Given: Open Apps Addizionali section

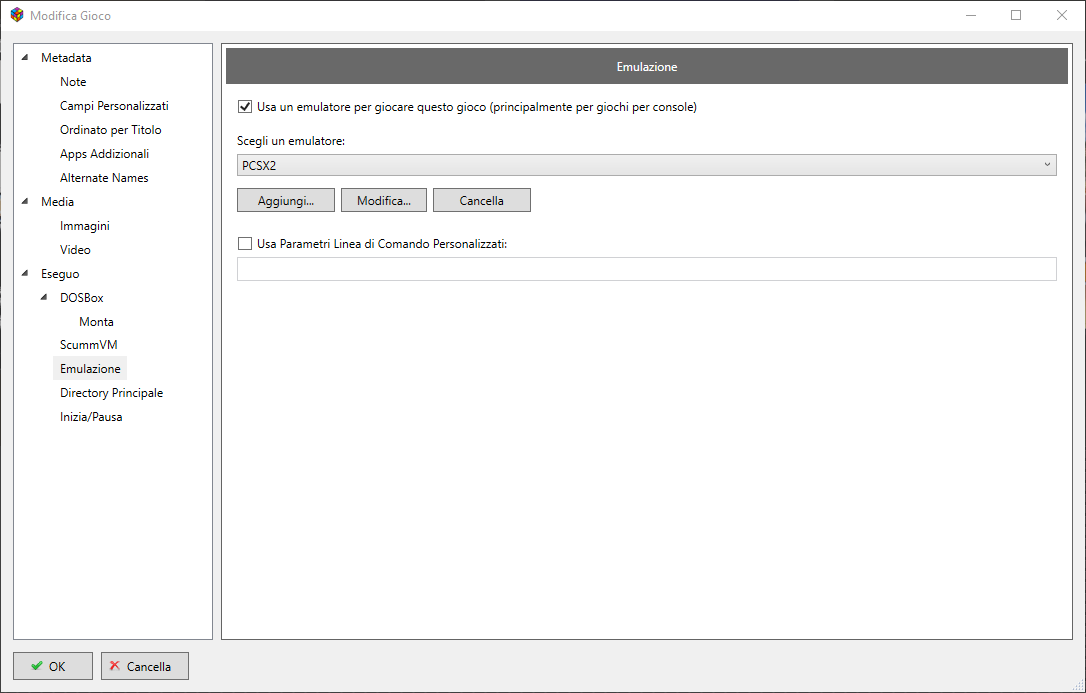Looking at the screenshot, I should 105,154.
